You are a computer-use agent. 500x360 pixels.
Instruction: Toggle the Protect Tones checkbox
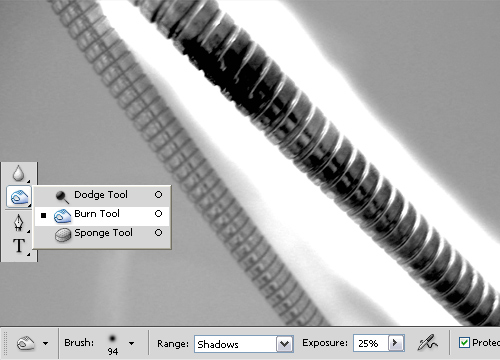coord(464,342)
